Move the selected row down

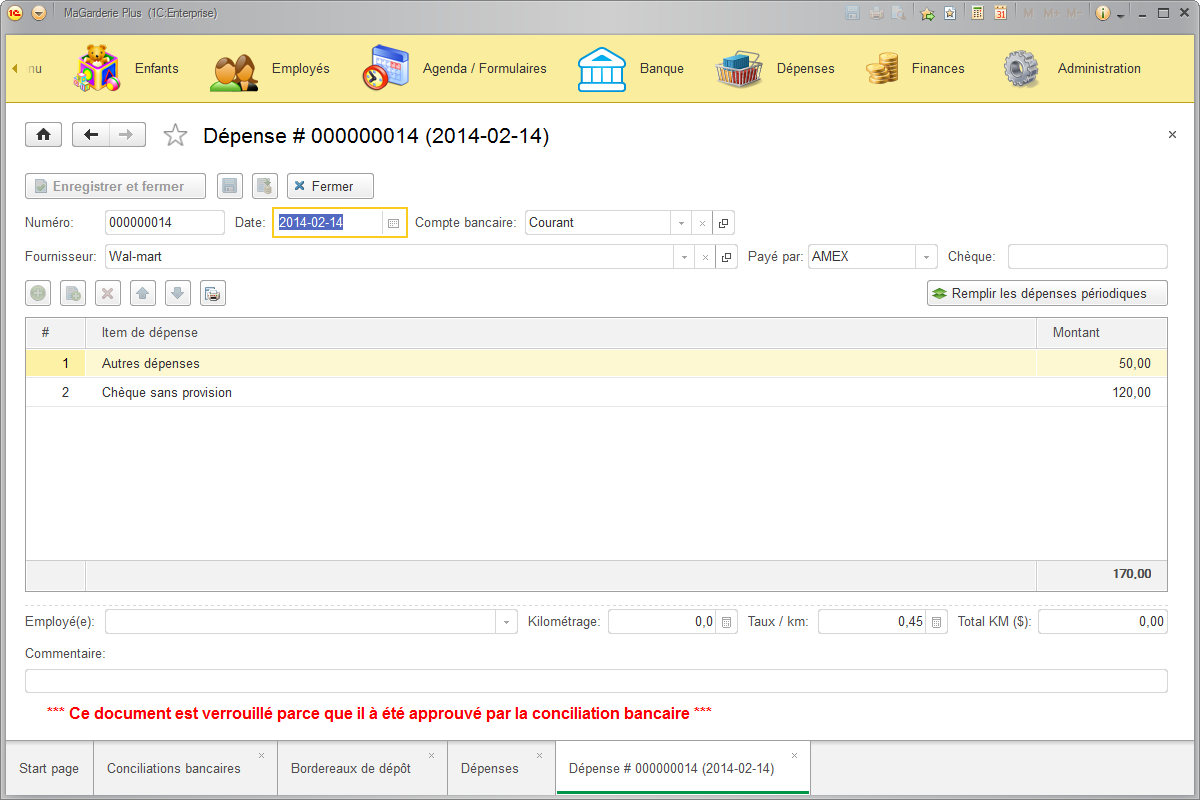click(177, 293)
